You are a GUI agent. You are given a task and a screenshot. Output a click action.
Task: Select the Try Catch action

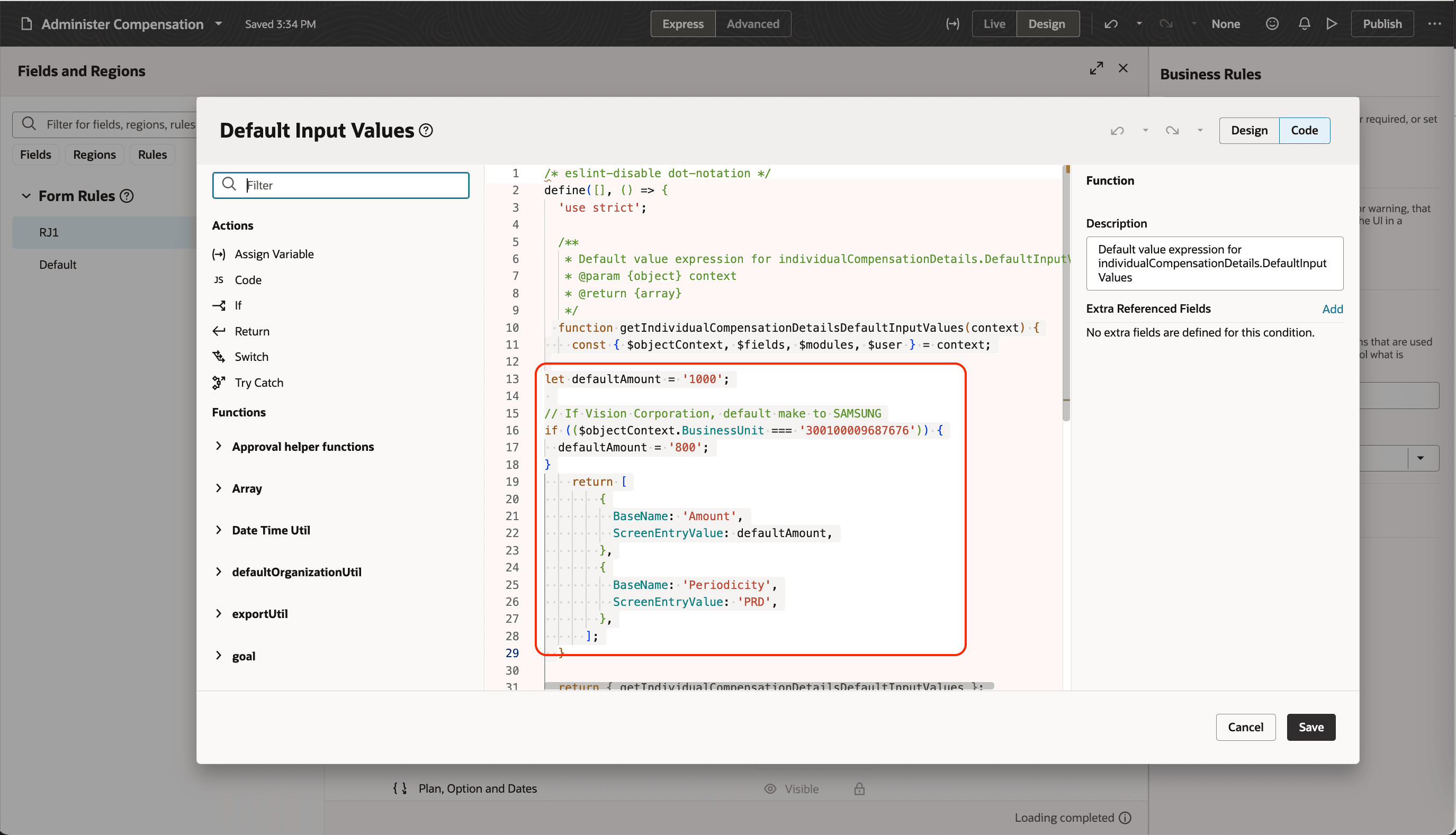[258, 383]
